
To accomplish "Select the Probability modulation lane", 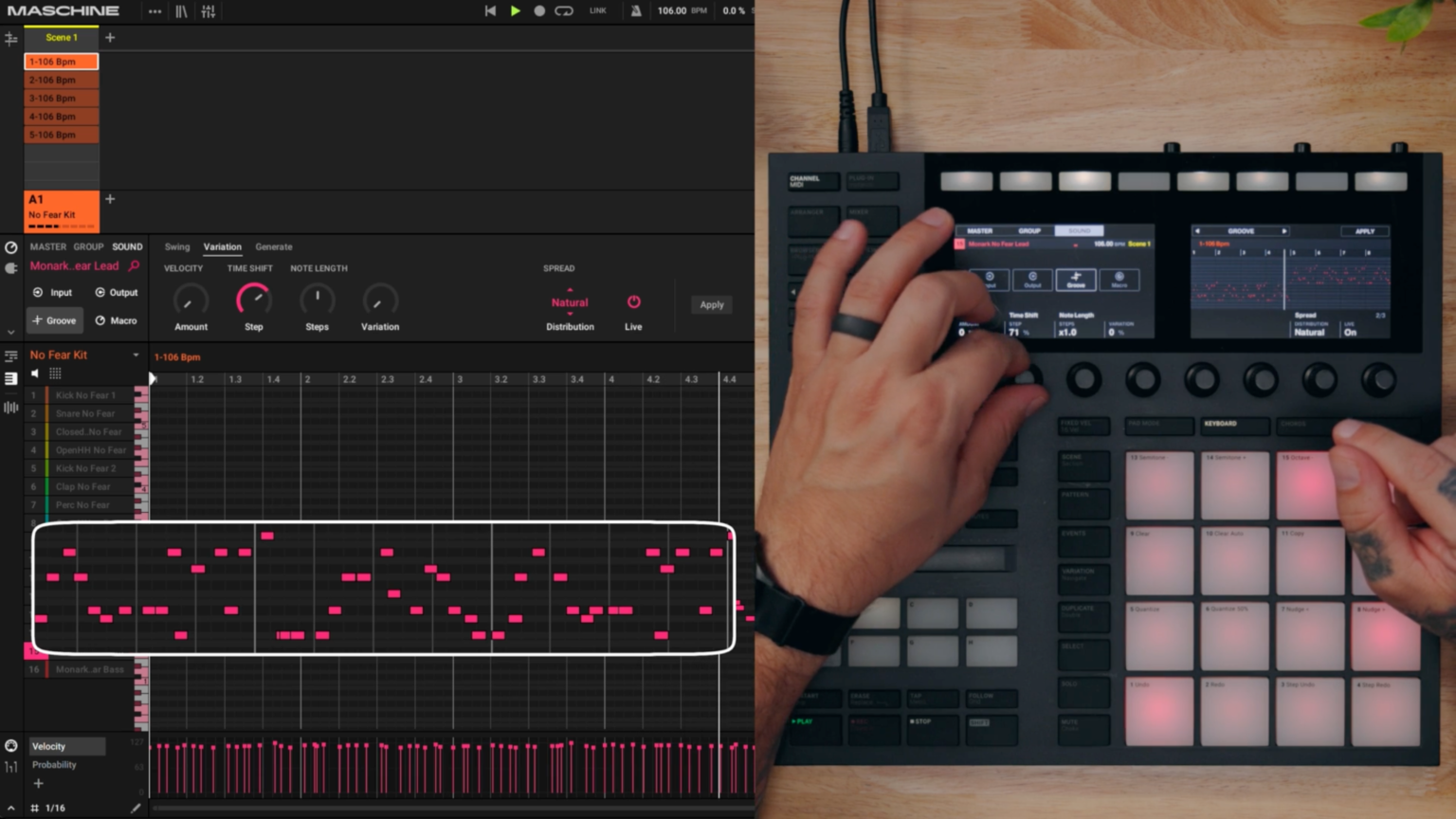I will tap(54, 765).
